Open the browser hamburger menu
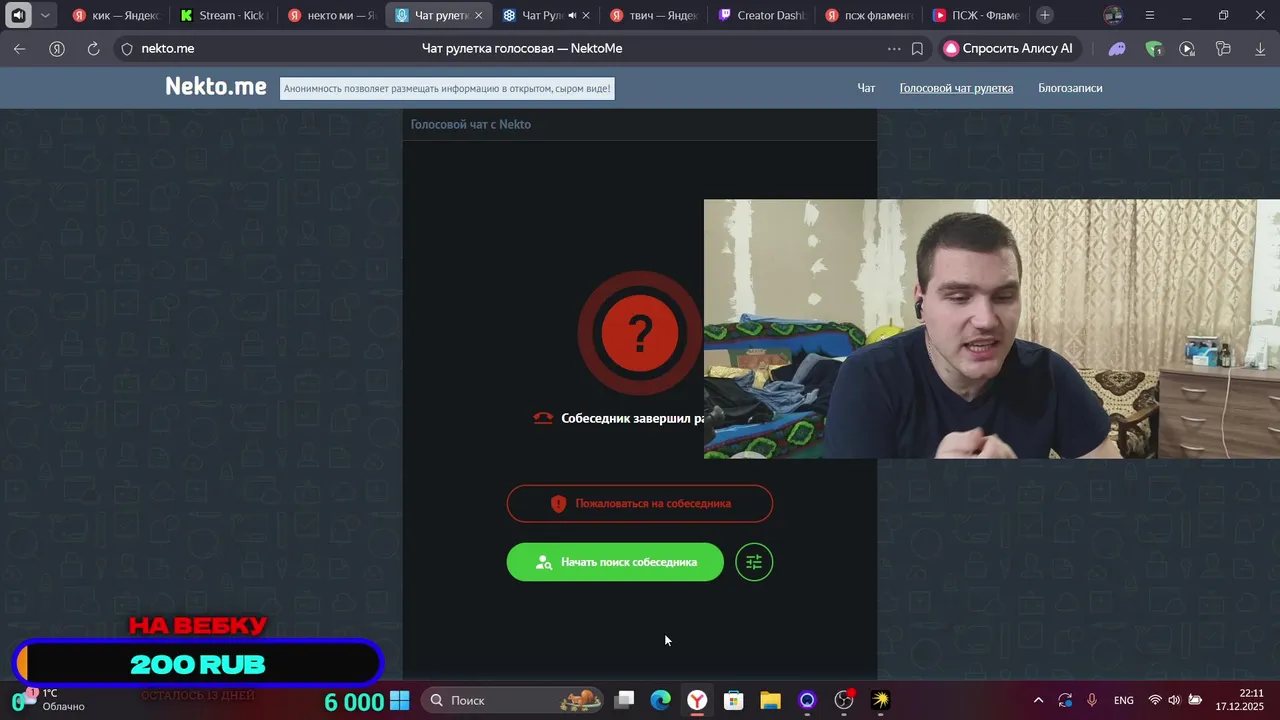 coord(1149,15)
